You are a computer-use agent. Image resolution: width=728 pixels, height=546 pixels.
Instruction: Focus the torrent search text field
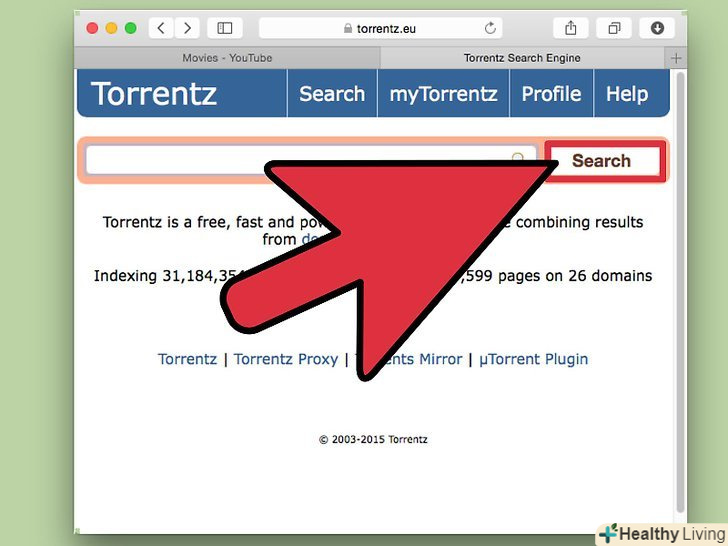tap(311, 160)
